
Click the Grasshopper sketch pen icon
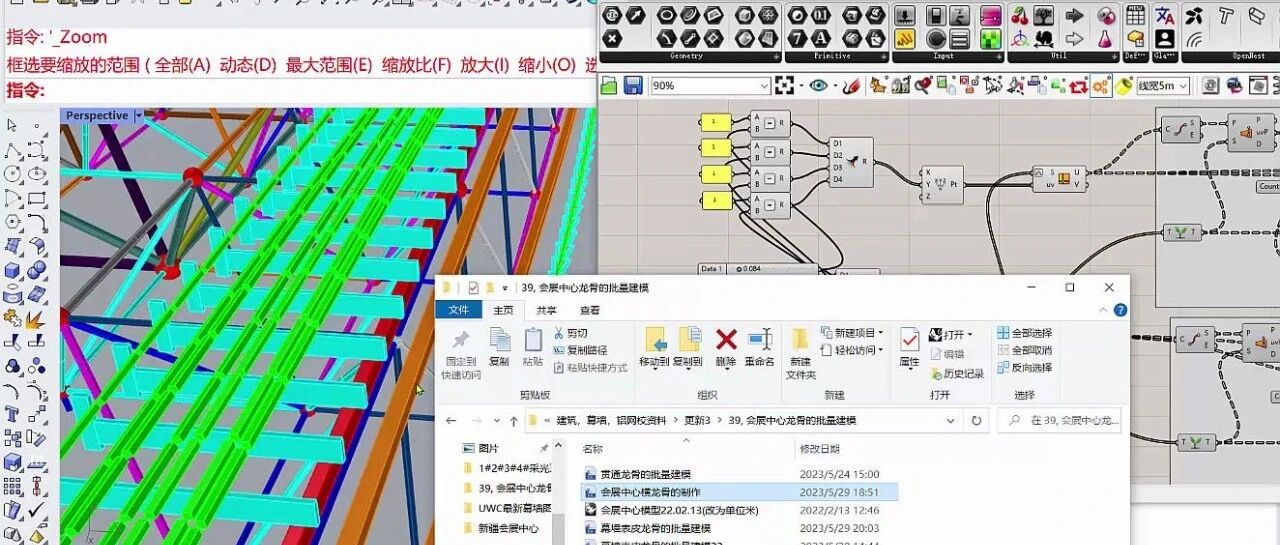click(852, 87)
